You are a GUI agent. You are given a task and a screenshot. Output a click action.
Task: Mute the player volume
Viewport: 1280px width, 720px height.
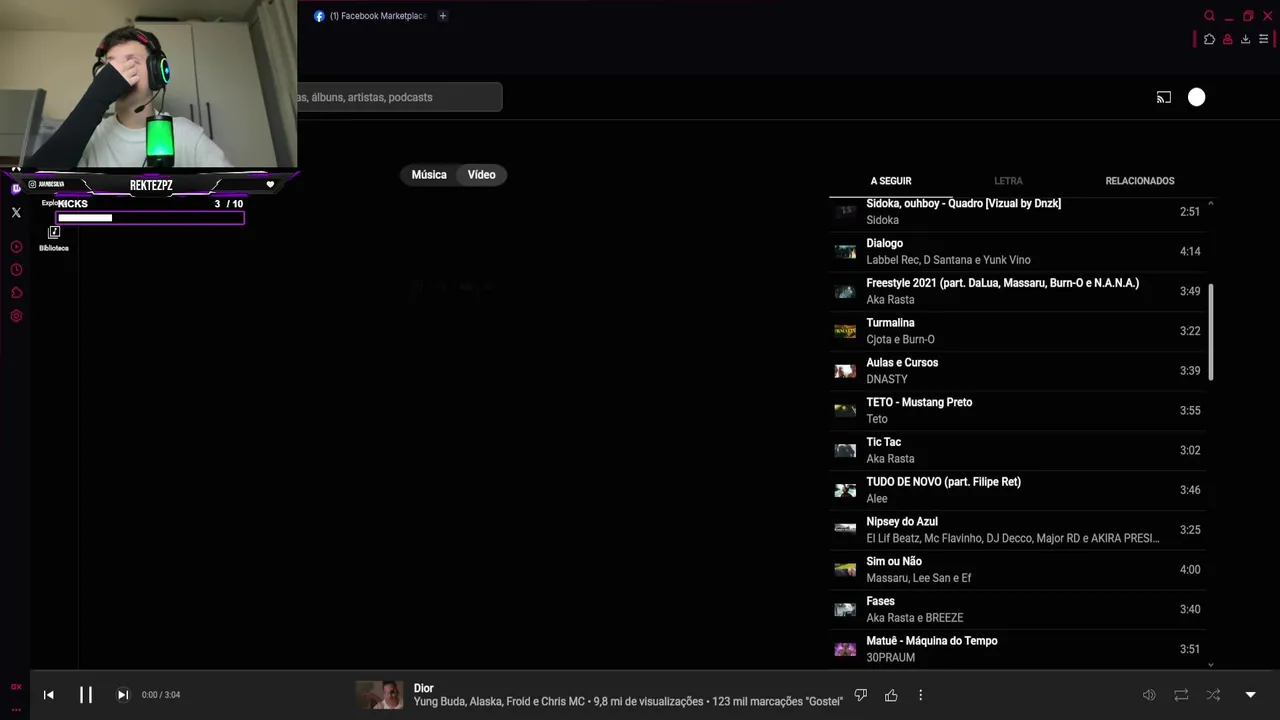tap(1149, 695)
